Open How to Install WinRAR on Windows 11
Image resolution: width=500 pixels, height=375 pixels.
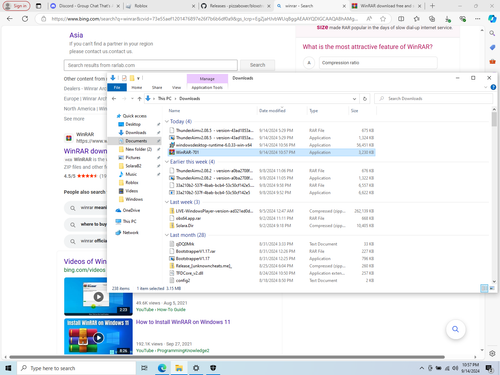(183, 322)
